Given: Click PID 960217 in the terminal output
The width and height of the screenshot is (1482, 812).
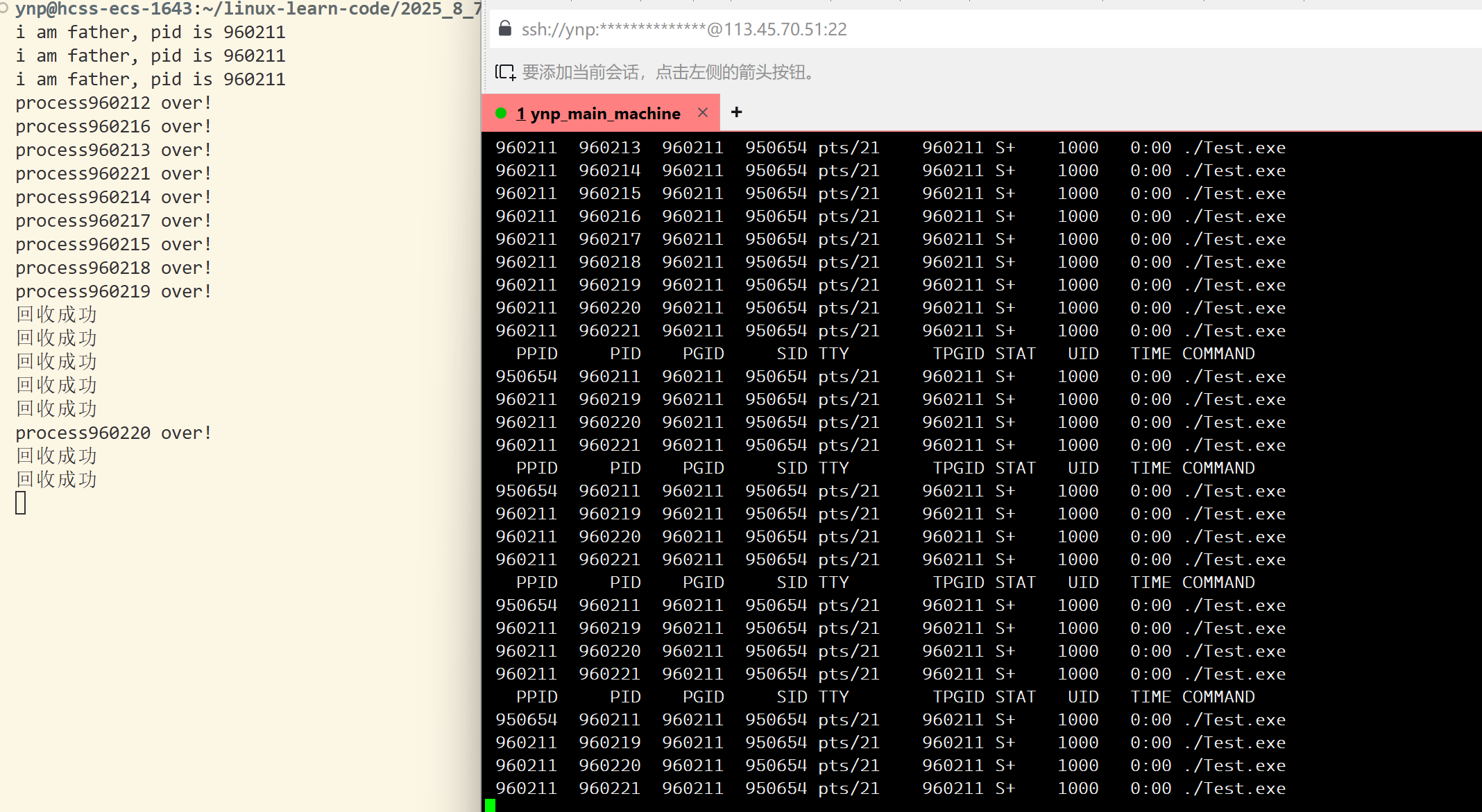Looking at the screenshot, I should [610, 239].
